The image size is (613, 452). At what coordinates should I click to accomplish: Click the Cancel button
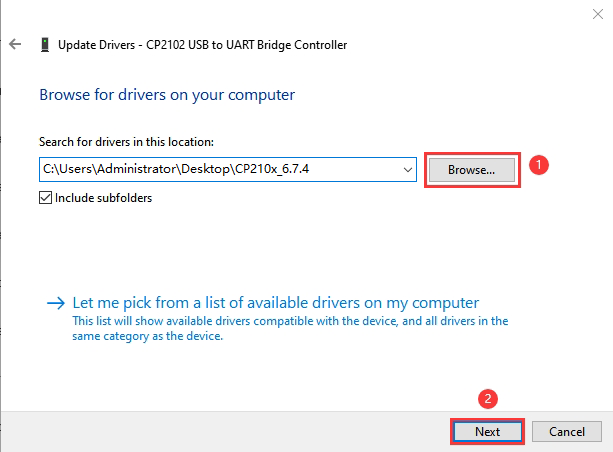(567, 432)
